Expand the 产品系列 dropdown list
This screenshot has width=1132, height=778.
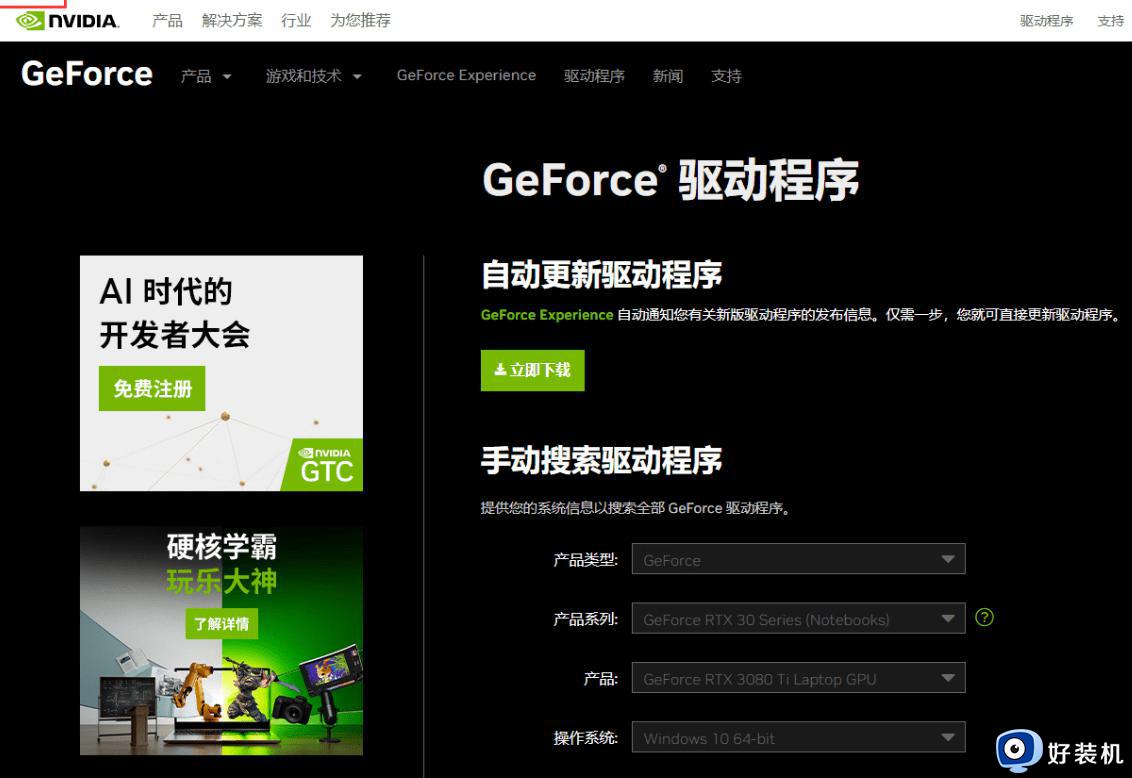point(798,619)
